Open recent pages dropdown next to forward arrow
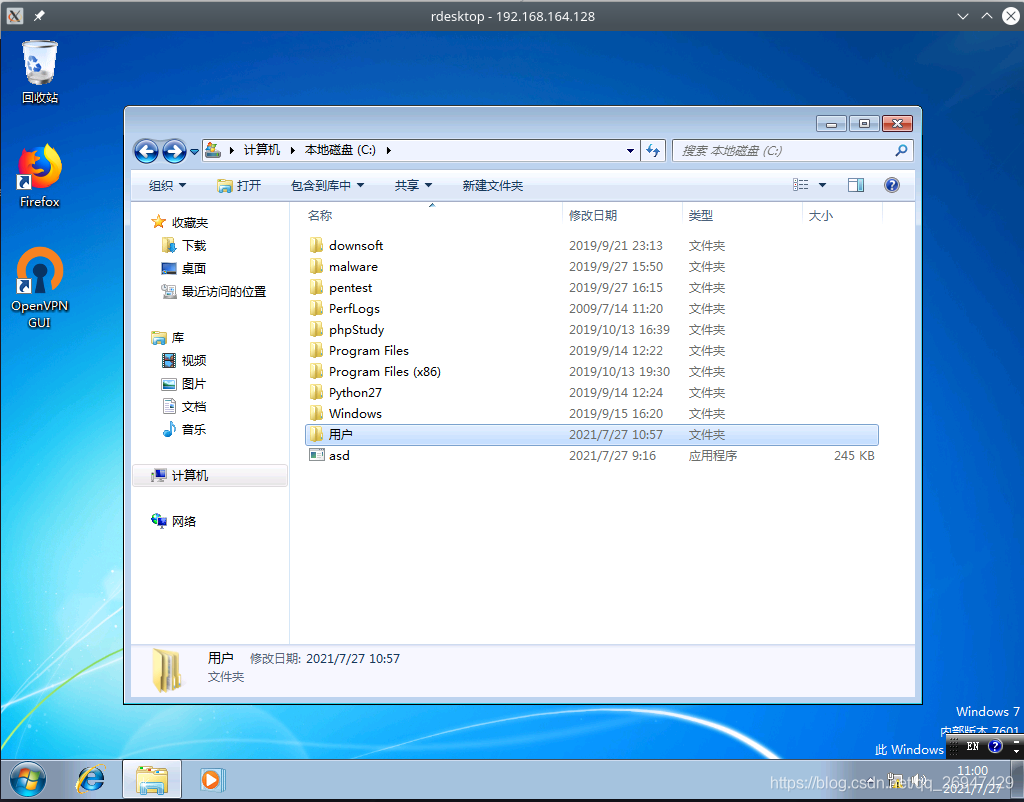Image resolution: width=1024 pixels, height=802 pixels. (x=194, y=152)
